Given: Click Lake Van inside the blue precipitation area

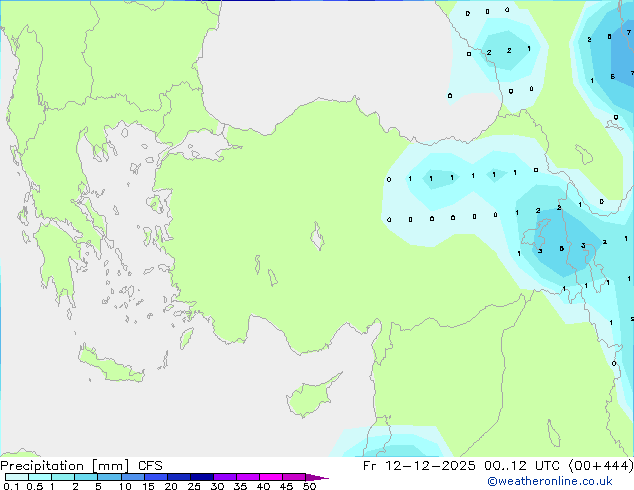Looking at the screenshot, I should [537, 234].
